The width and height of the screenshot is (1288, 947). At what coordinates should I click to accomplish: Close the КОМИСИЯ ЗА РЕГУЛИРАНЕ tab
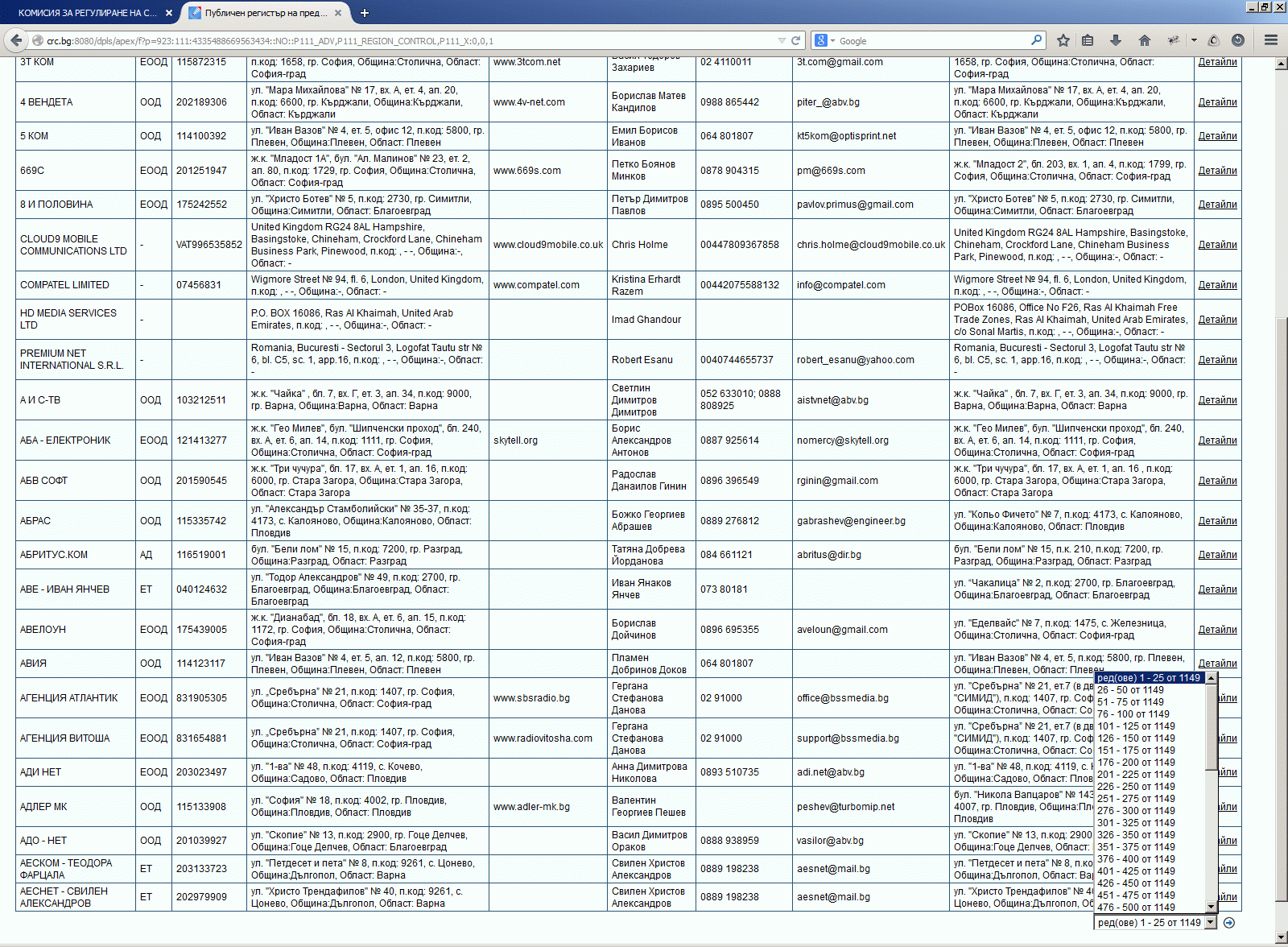click(x=168, y=13)
